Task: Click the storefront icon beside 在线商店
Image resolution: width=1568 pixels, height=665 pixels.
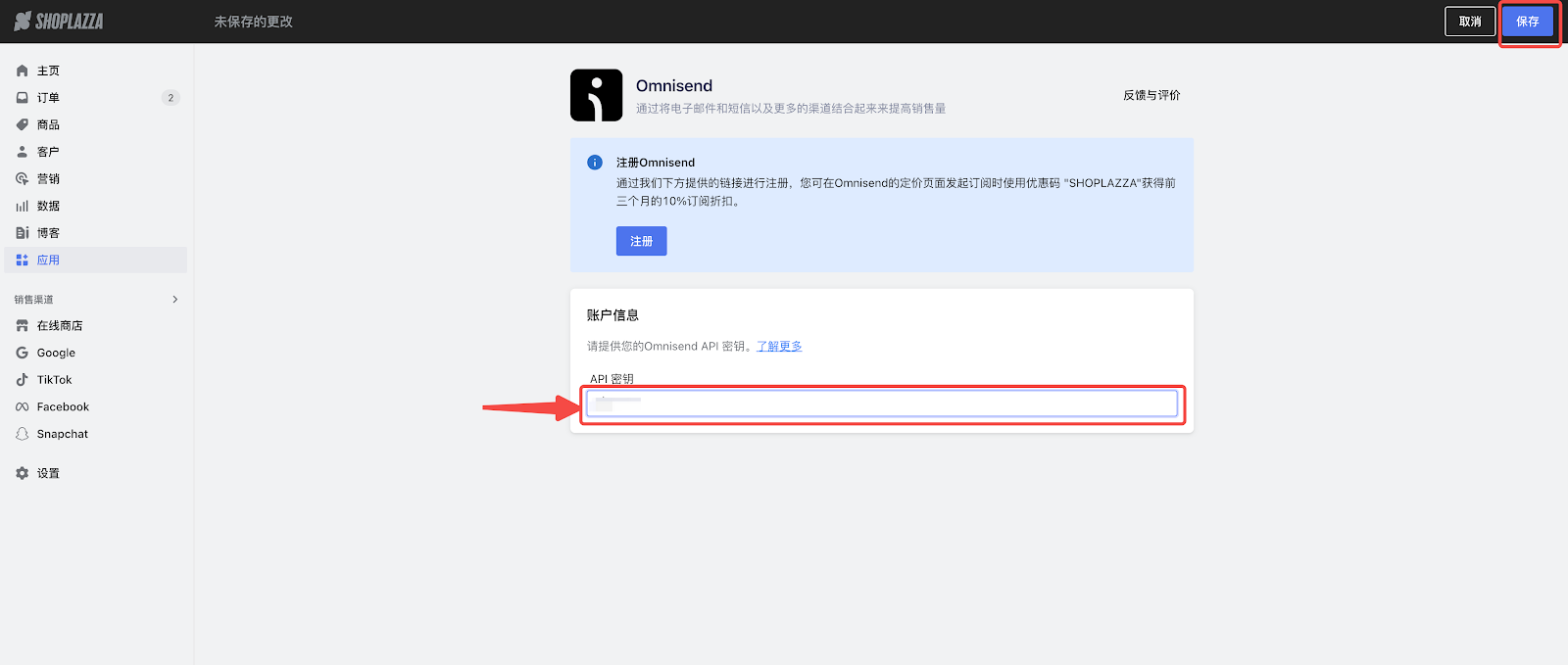Action: (x=23, y=326)
